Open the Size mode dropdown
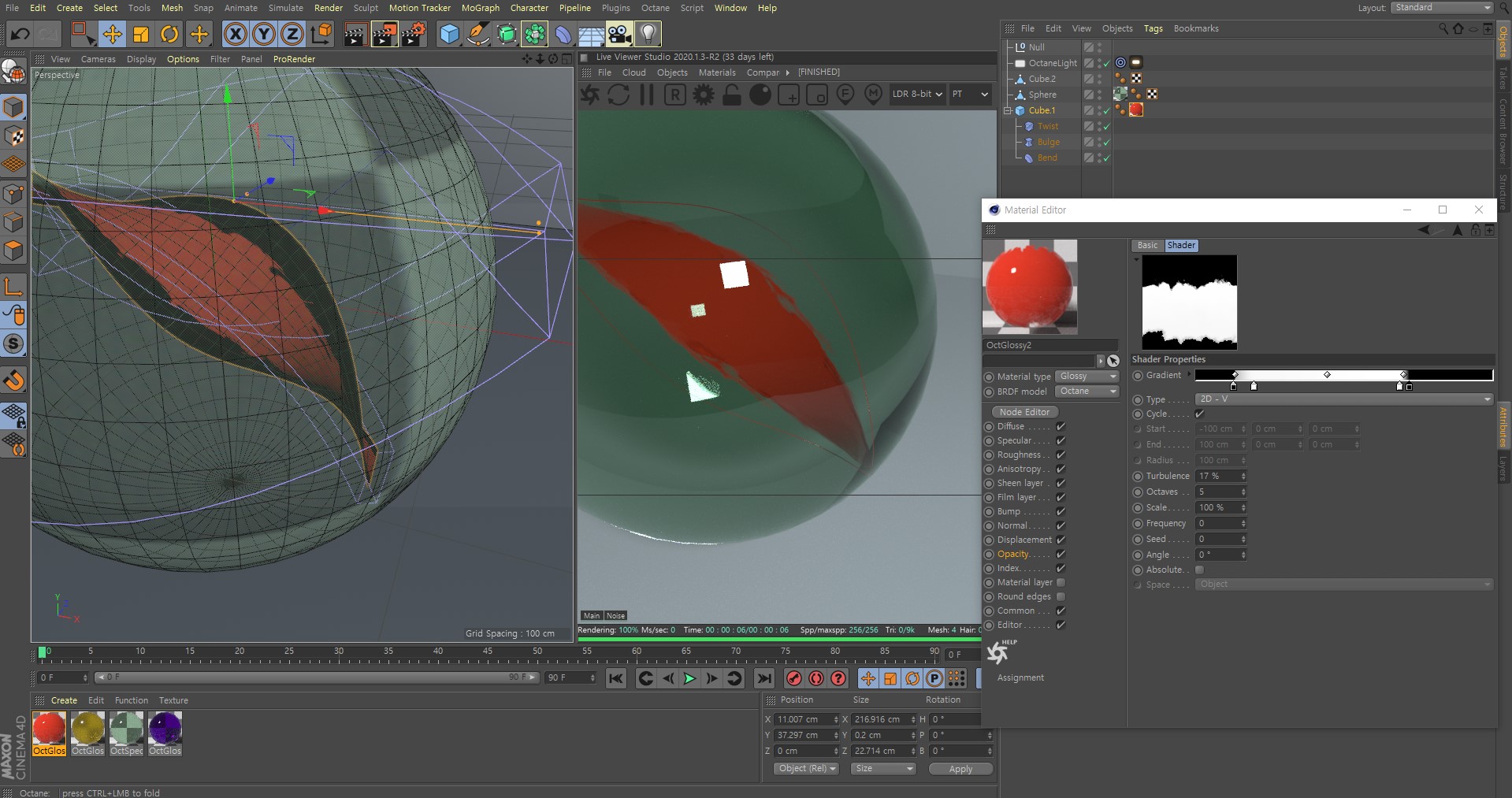The height and width of the screenshot is (798, 1512). click(882, 768)
